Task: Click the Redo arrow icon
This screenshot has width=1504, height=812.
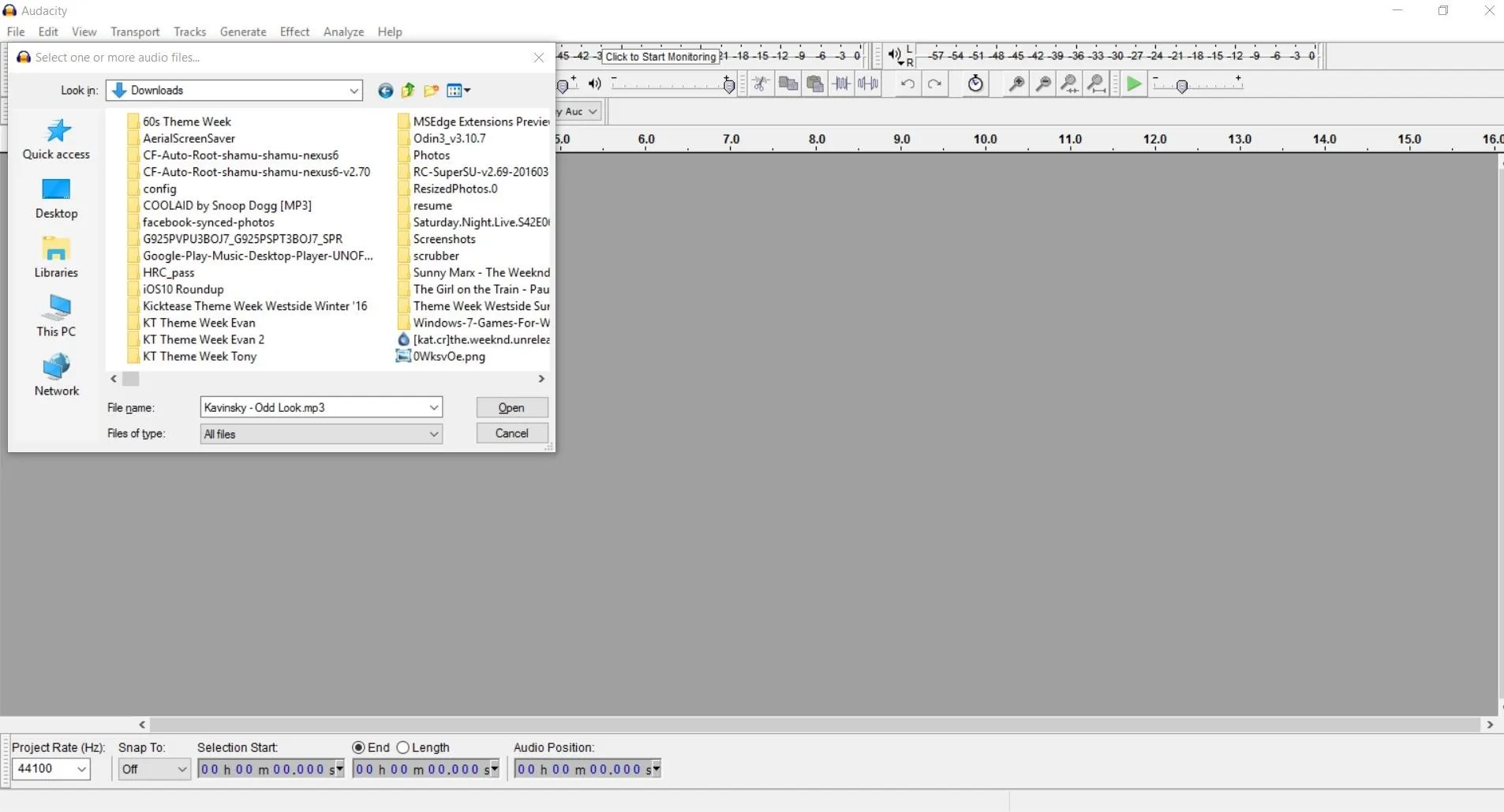Action: click(x=934, y=84)
